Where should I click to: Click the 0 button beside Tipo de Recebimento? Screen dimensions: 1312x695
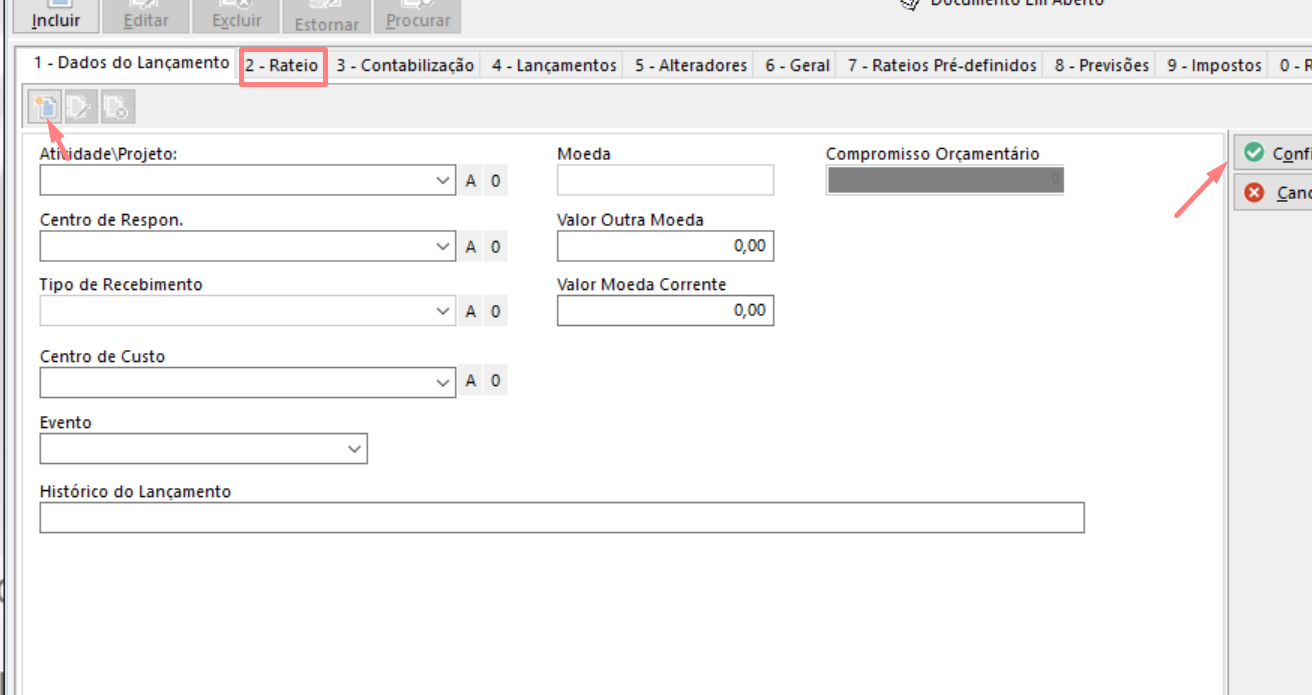pyautogui.click(x=495, y=311)
